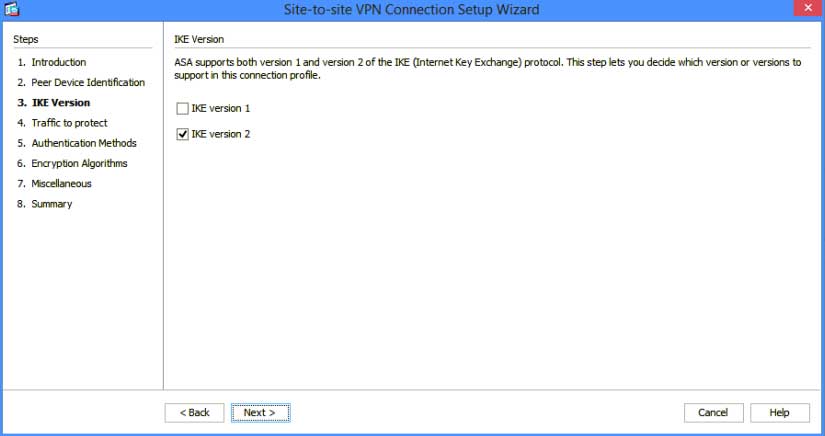Select step 1 Introduction
The width and height of the screenshot is (825, 436).
pos(52,62)
